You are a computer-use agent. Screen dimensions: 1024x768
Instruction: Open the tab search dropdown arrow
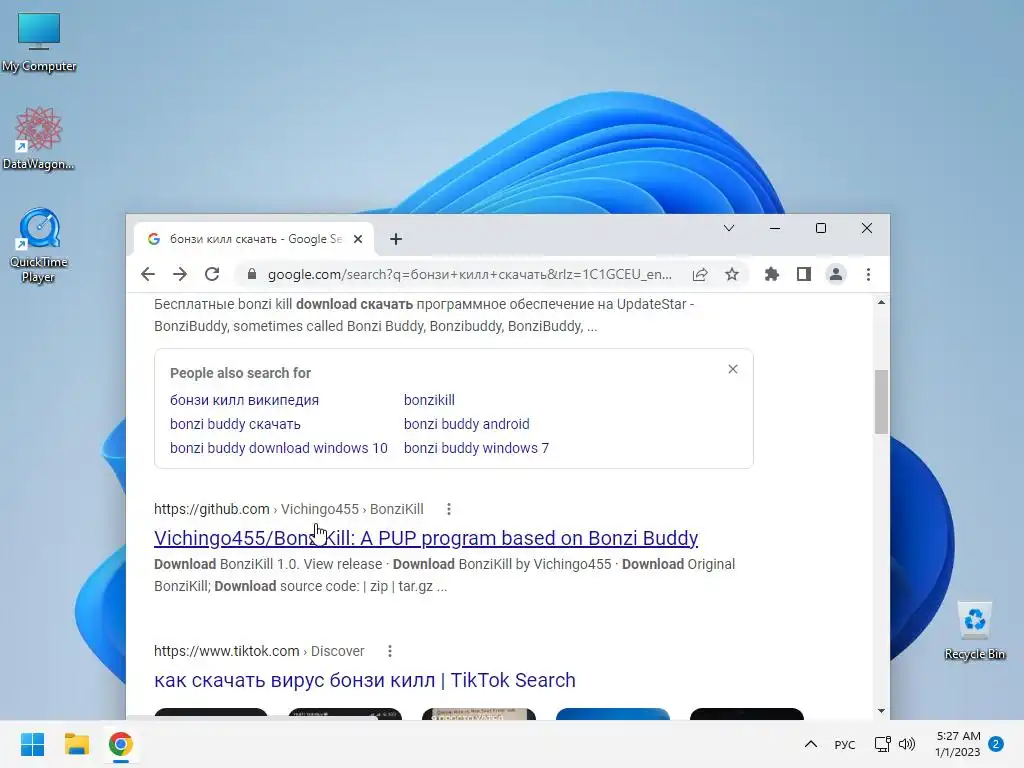[729, 228]
